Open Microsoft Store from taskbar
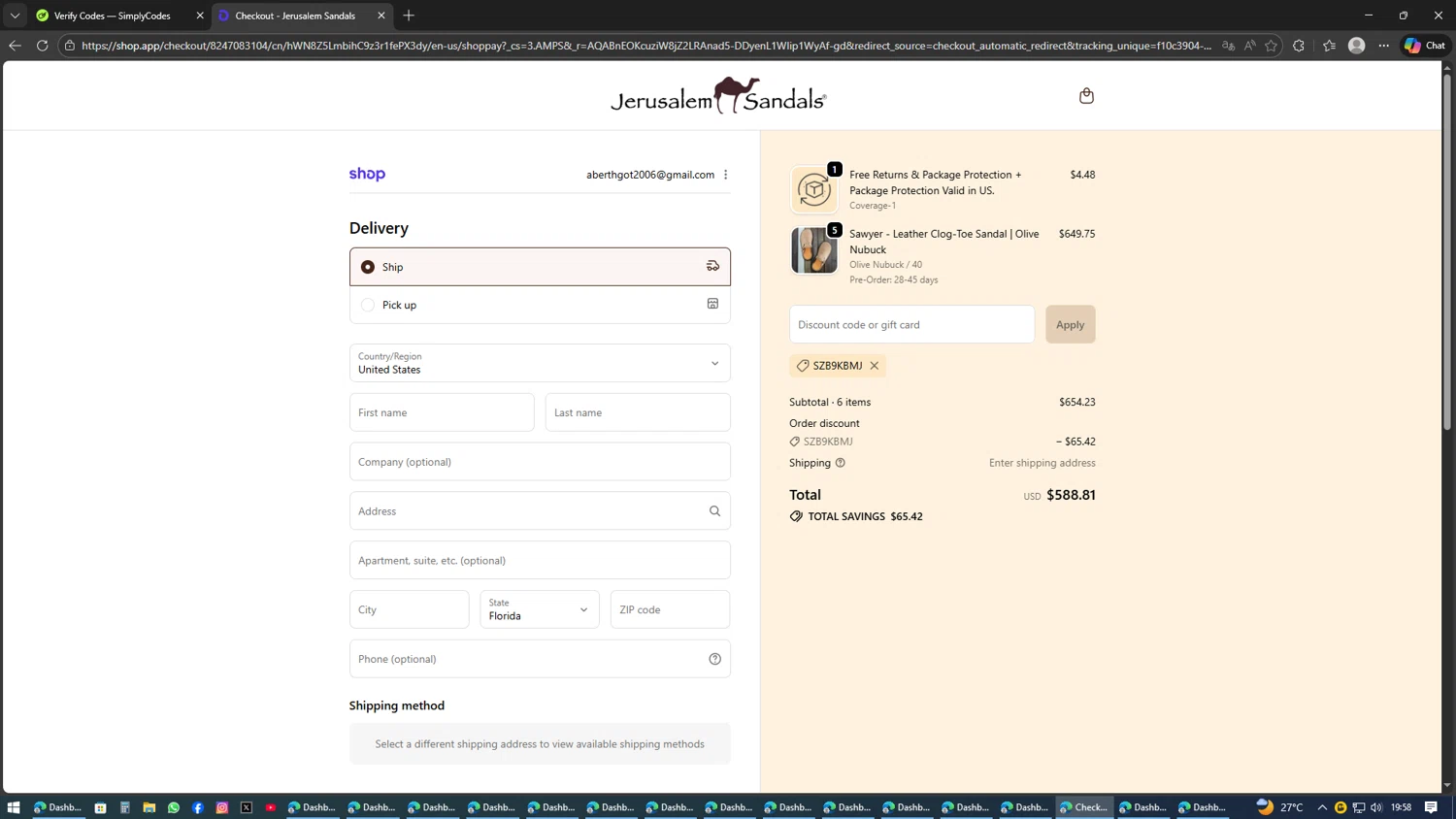The image size is (1456, 819). pos(101,807)
